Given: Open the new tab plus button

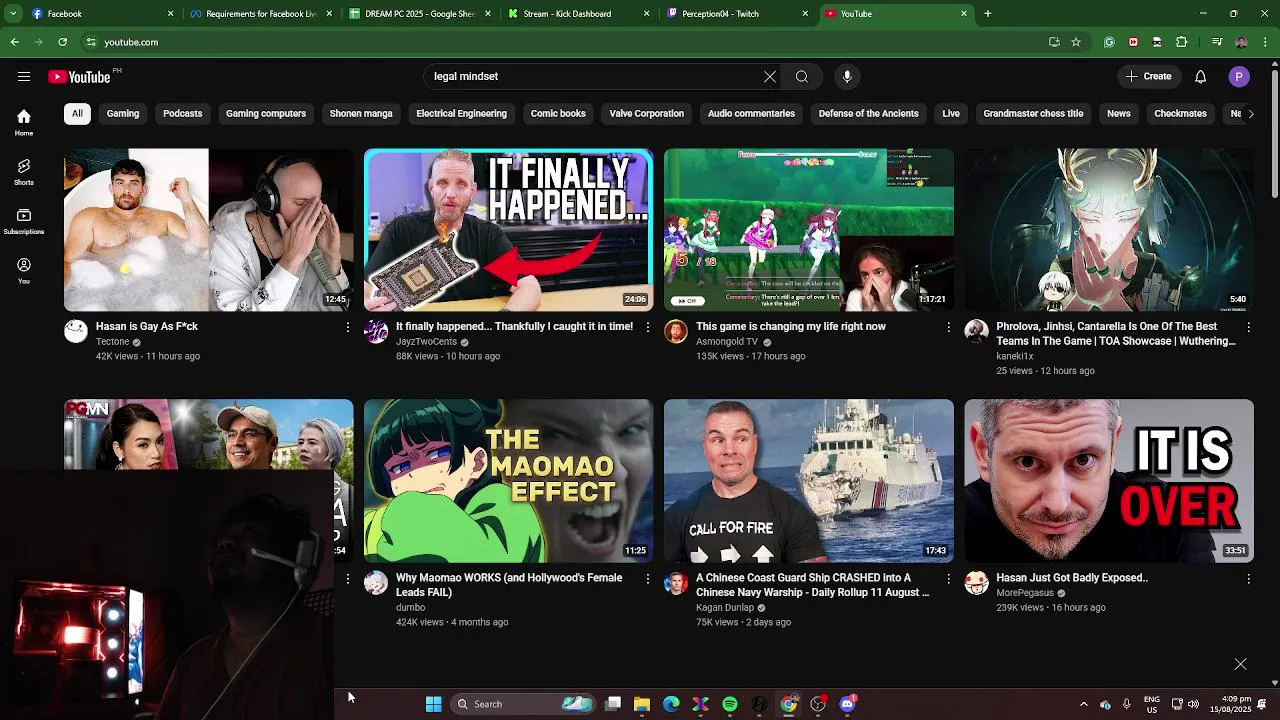Looking at the screenshot, I should pyautogui.click(x=987, y=14).
